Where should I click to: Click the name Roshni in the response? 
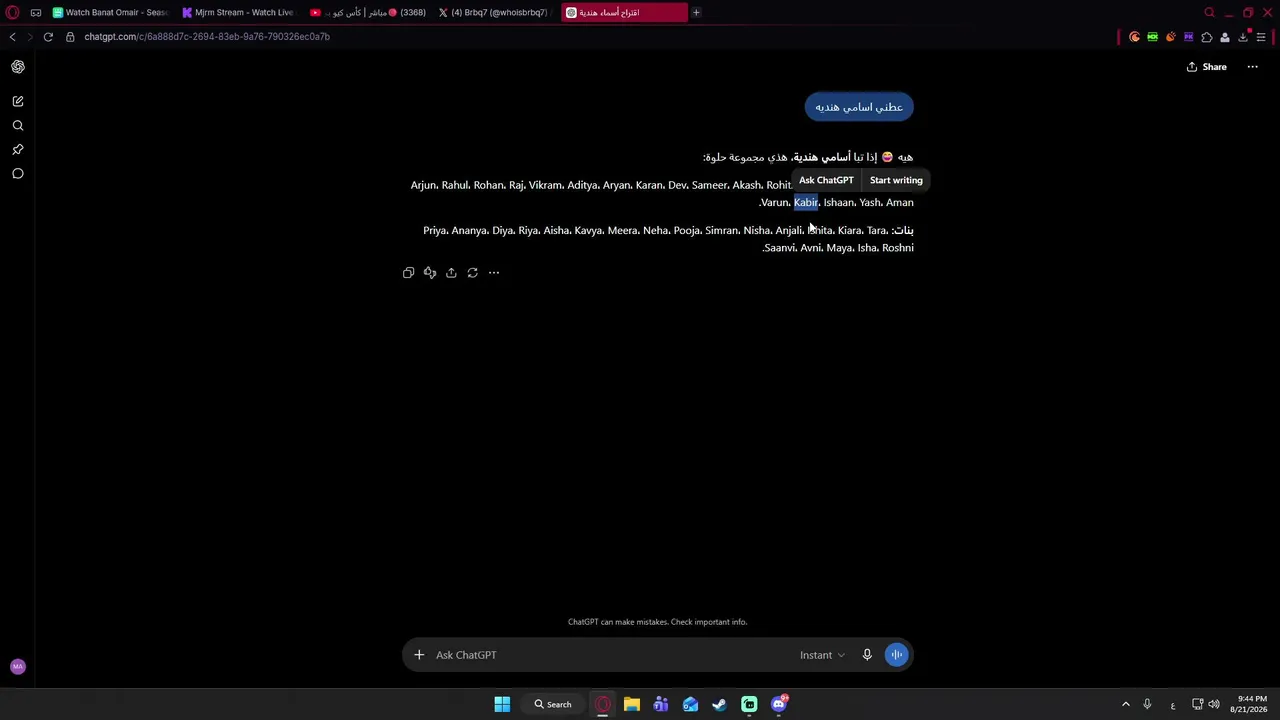pyautogui.click(x=898, y=248)
